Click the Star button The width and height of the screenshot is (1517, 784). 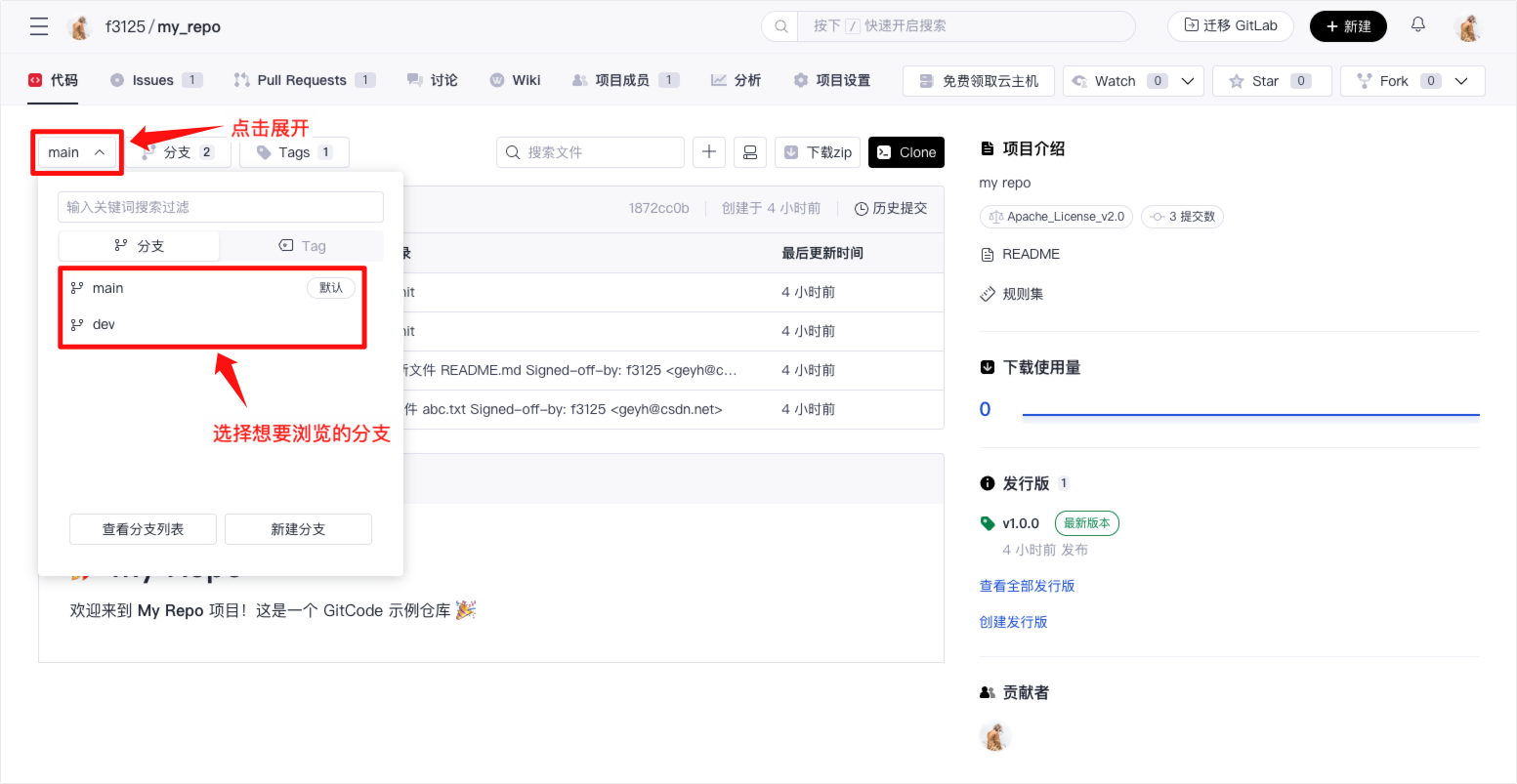pyautogui.click(x=1271, y=81)
